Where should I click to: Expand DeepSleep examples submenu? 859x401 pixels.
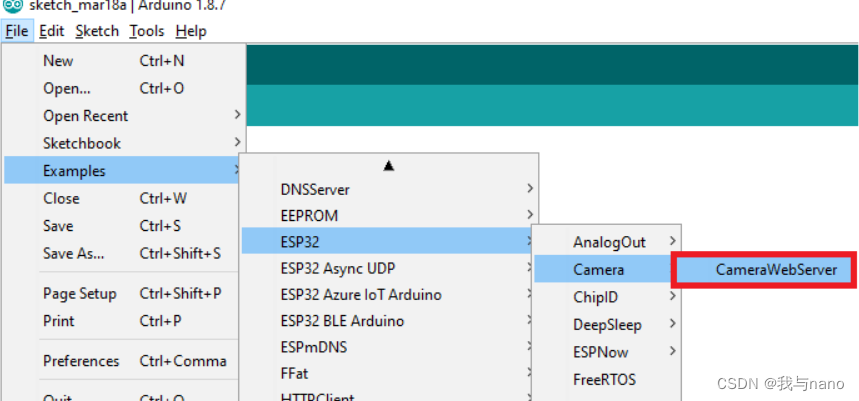(607, 324)
